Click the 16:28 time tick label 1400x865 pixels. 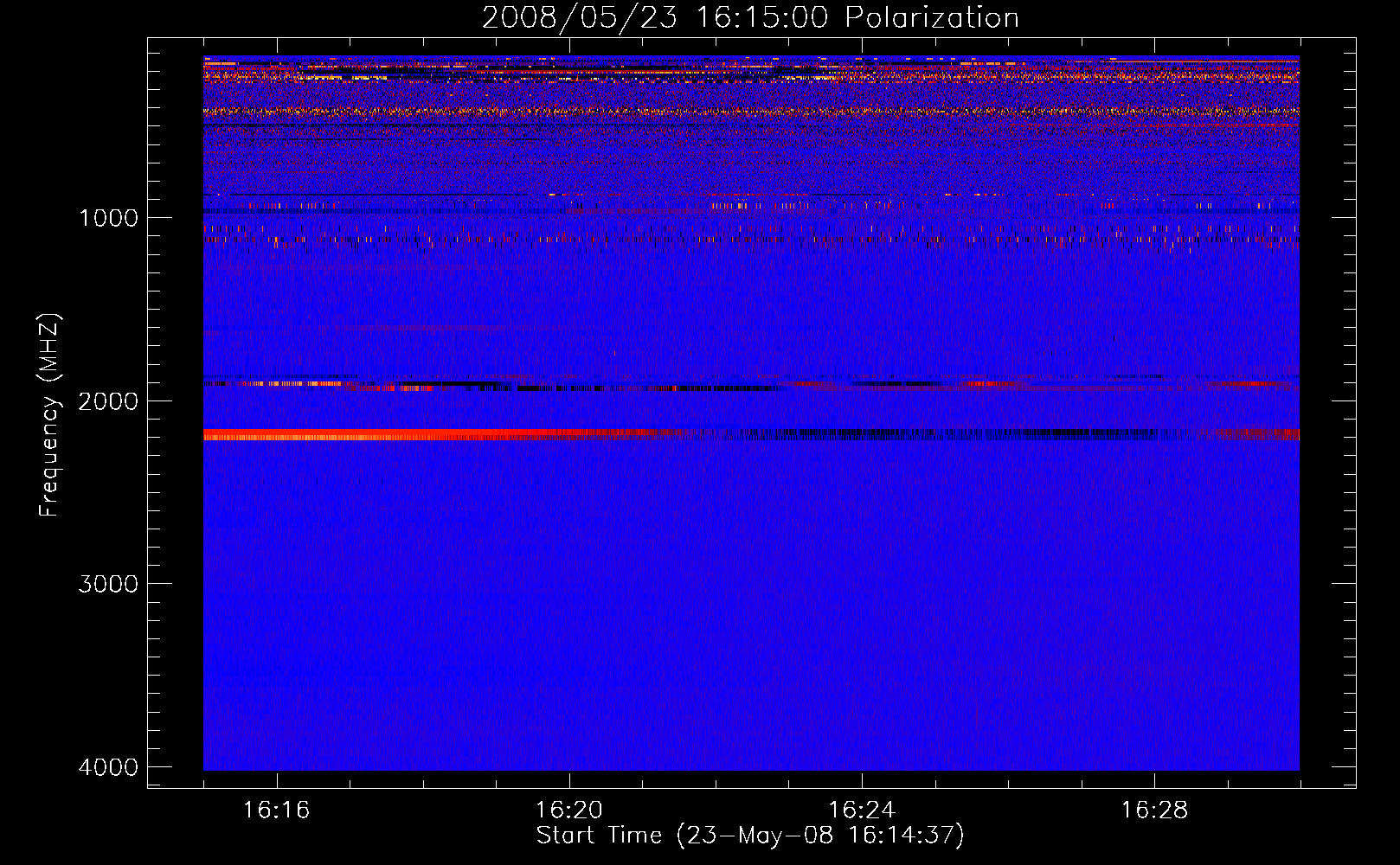1154,811
